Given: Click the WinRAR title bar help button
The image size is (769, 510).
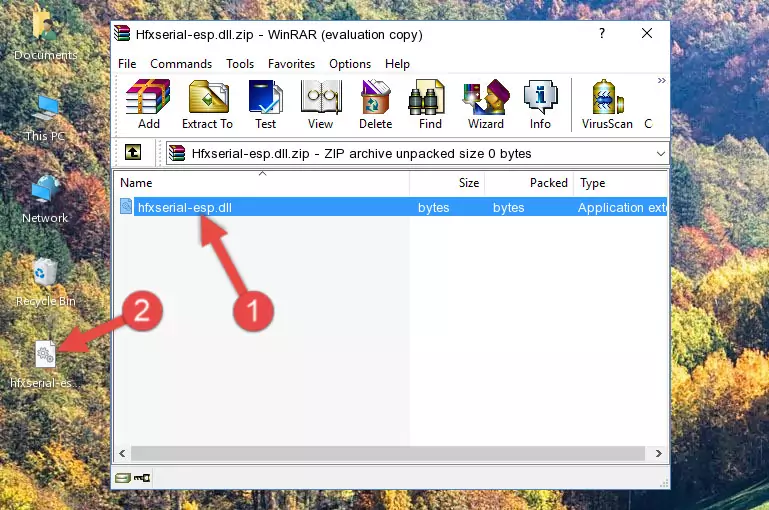Looking at the screenshot, I should 602,34.
